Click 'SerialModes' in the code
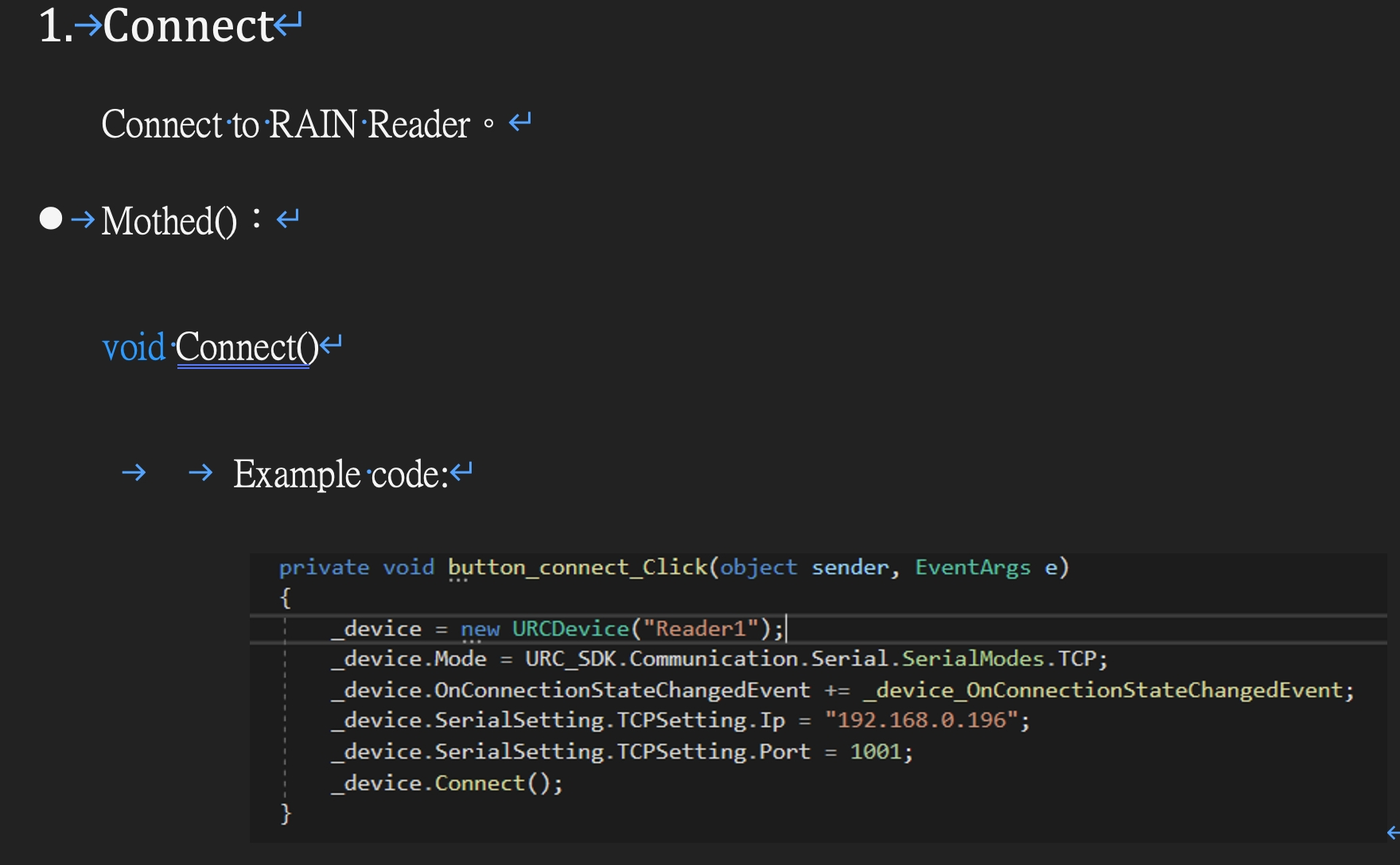Viewport: 1400px width, 865px height. point(973,659)
